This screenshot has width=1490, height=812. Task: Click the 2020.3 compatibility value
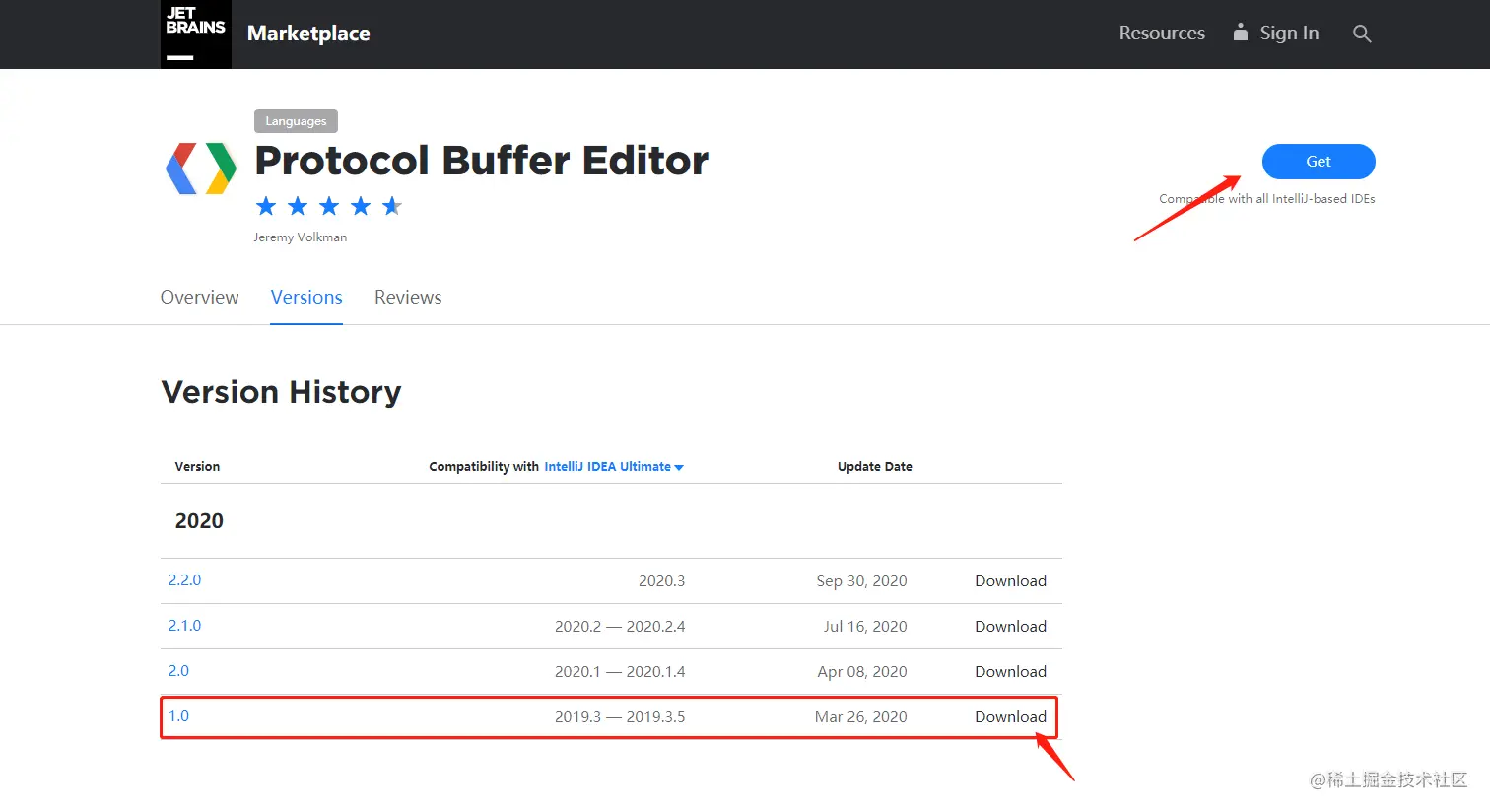click(x=661, y=581)
